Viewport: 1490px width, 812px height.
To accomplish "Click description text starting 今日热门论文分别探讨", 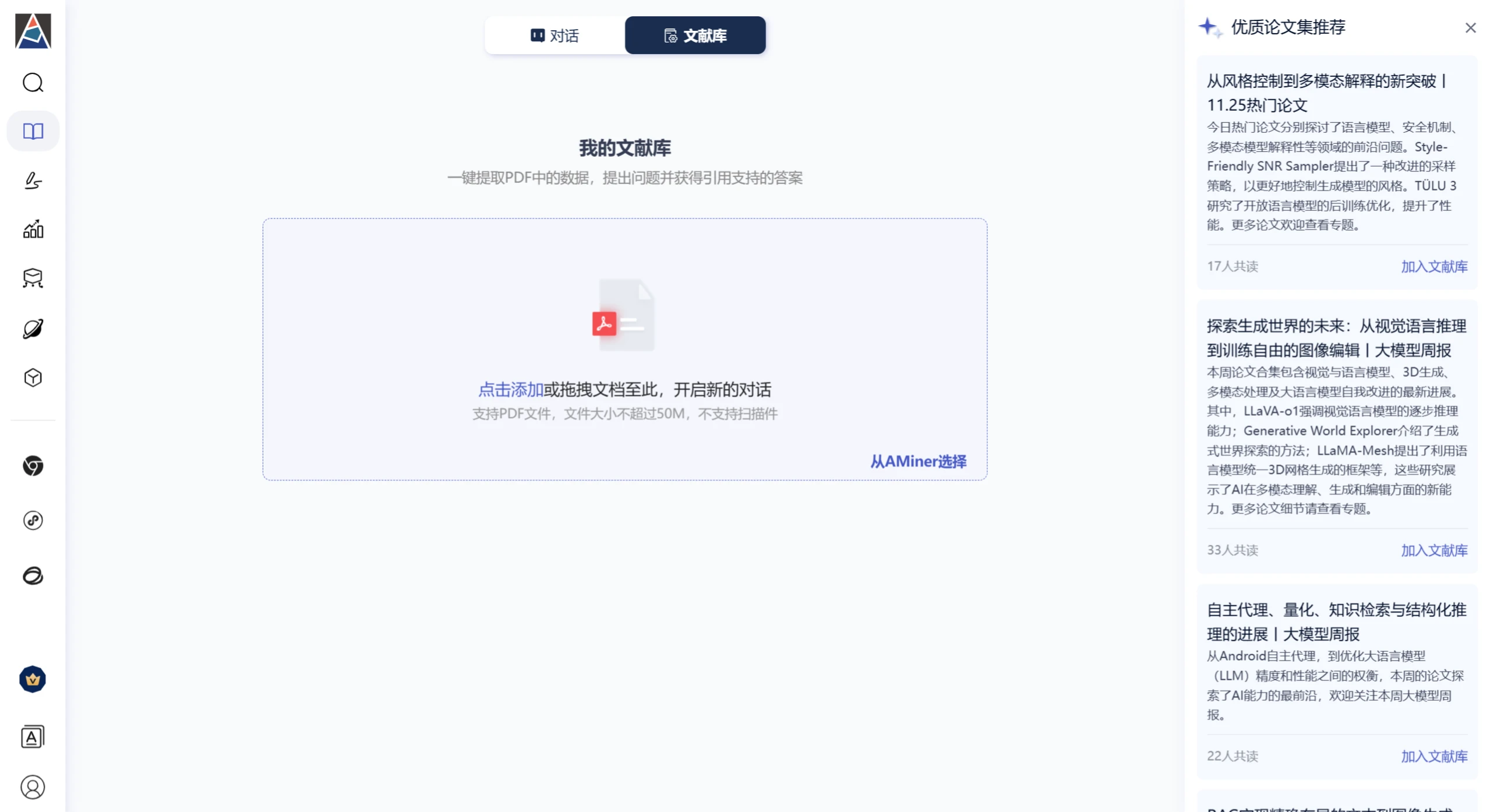I will pos(1333,176).
